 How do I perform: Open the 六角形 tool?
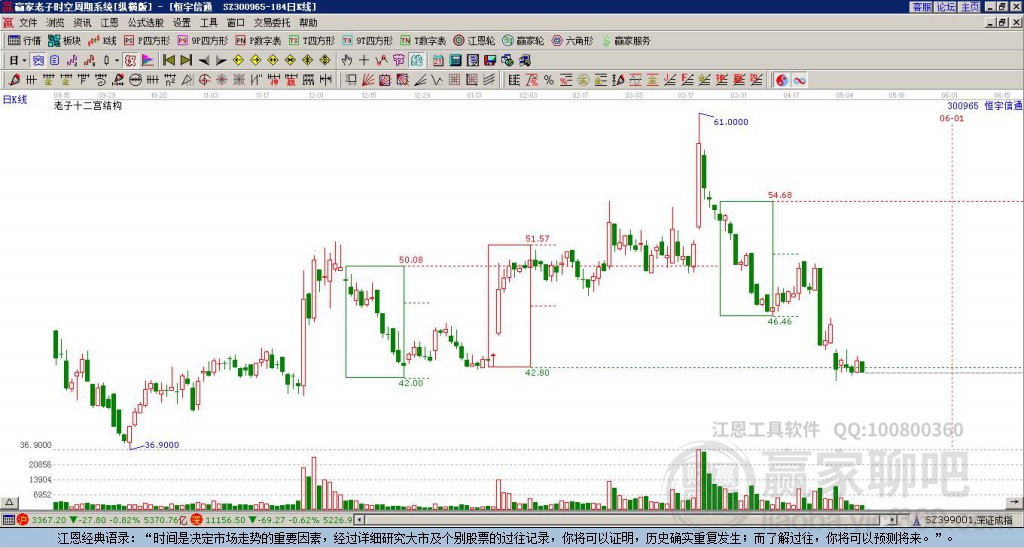tap(572, 40)
